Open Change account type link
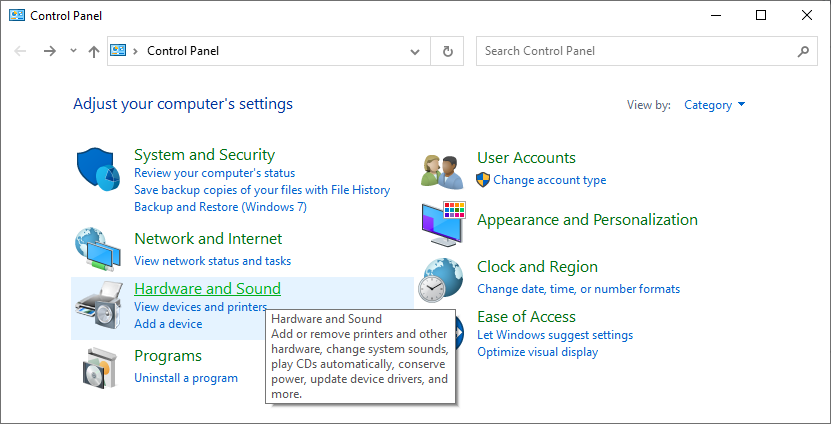831x424 pixels. click(549, 180)
